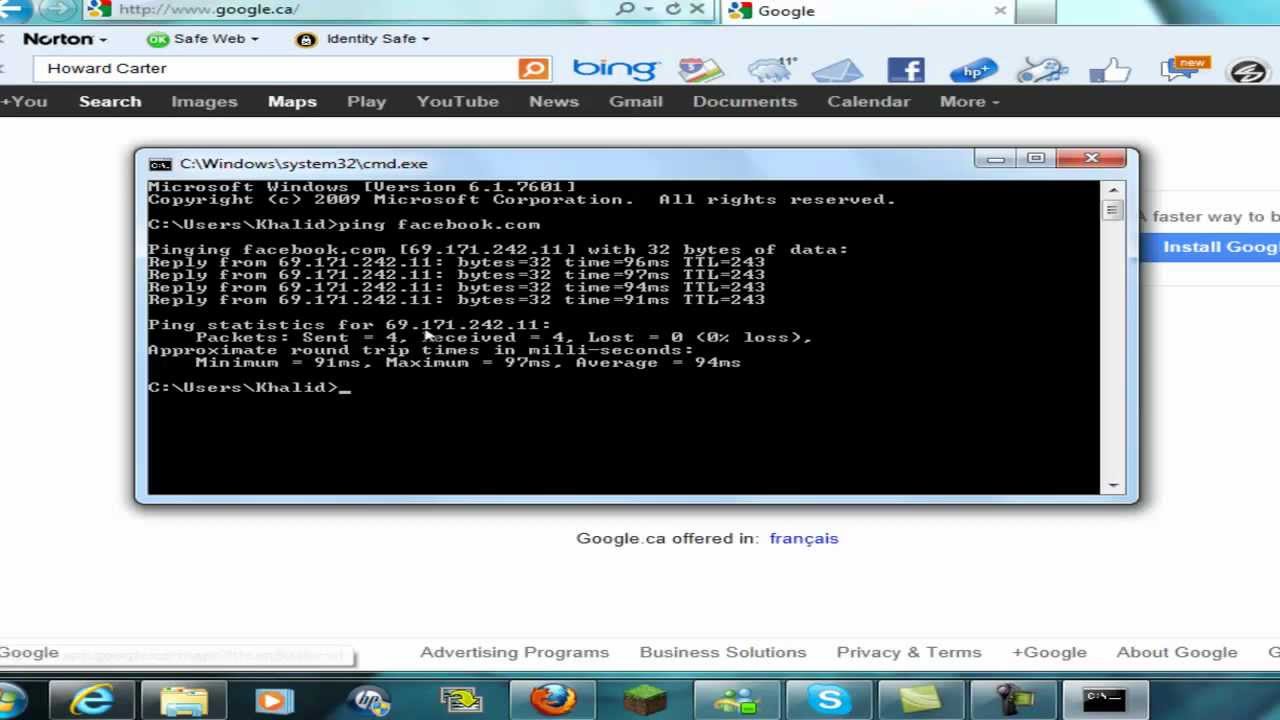Open Skype from the taskbar
This screenshot has height=720, width=1280.
[x=829, y=699]
